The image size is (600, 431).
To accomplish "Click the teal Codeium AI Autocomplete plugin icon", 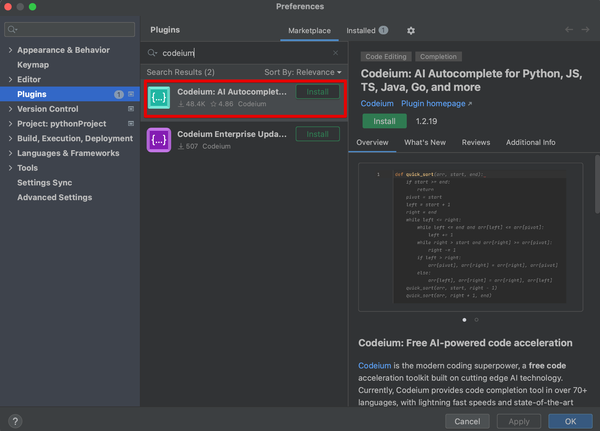I will point(160,97).
